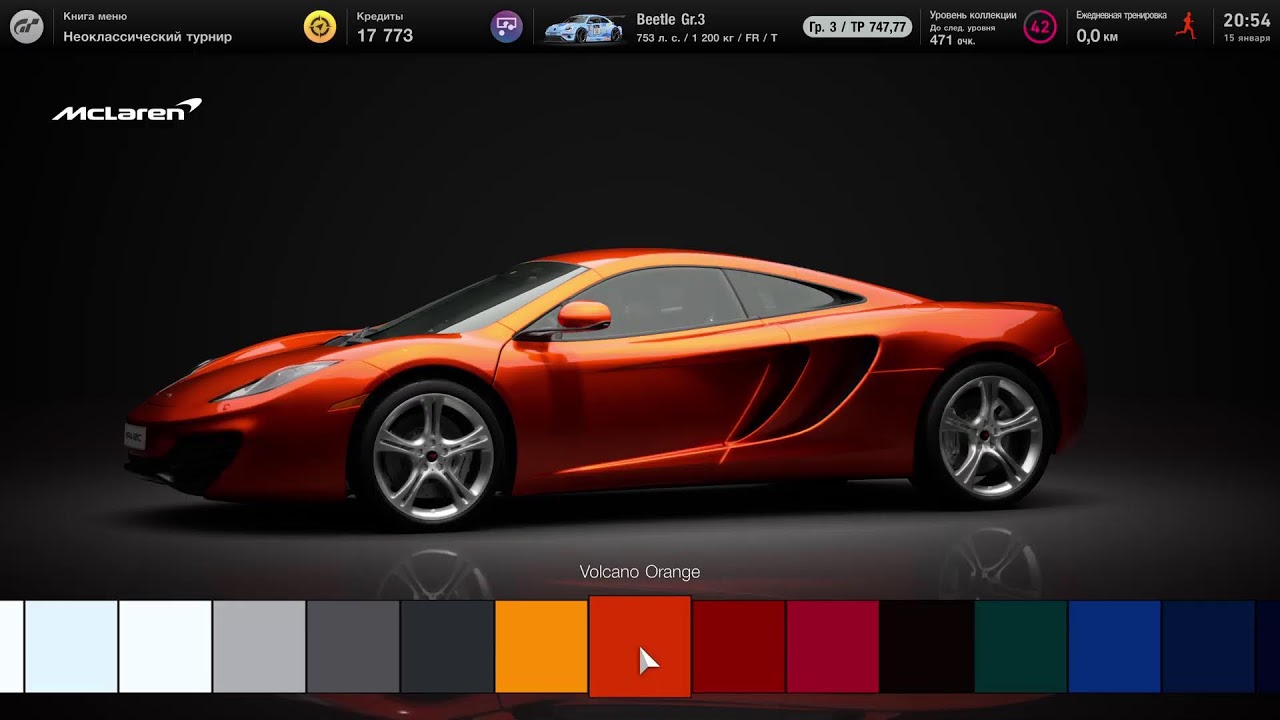
Task: Open the purple garage icon
Action: click(507, 27)
